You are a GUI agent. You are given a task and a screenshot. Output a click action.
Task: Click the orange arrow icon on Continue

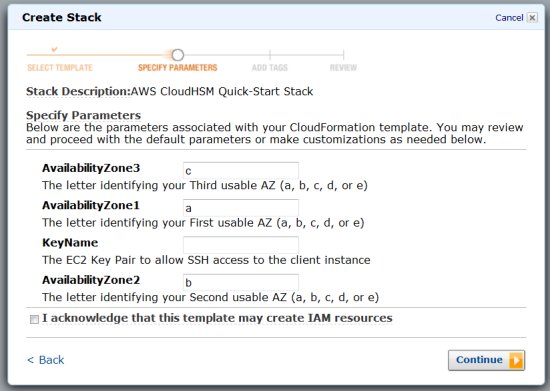516,360
